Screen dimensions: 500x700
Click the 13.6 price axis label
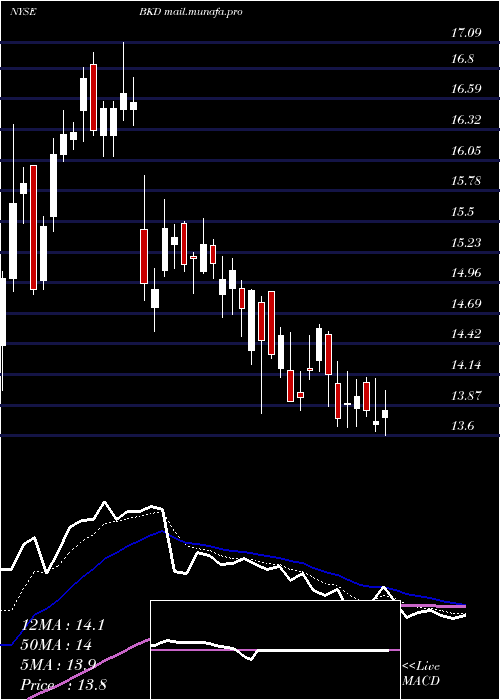pyautogui.click(x=462, y=426)
